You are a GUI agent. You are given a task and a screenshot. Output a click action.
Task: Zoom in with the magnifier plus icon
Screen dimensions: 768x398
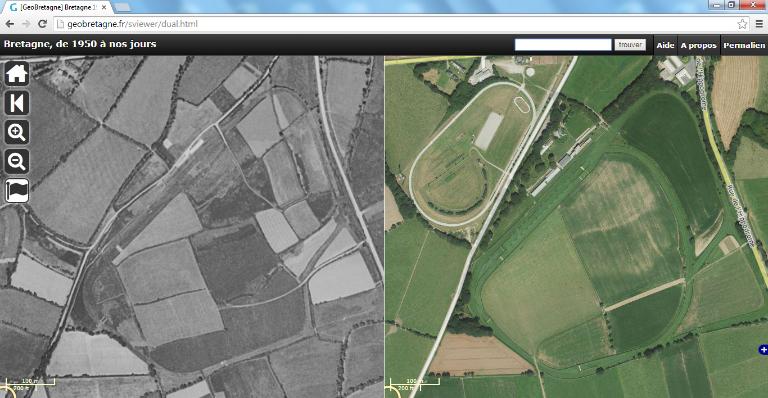pos(17,132)
